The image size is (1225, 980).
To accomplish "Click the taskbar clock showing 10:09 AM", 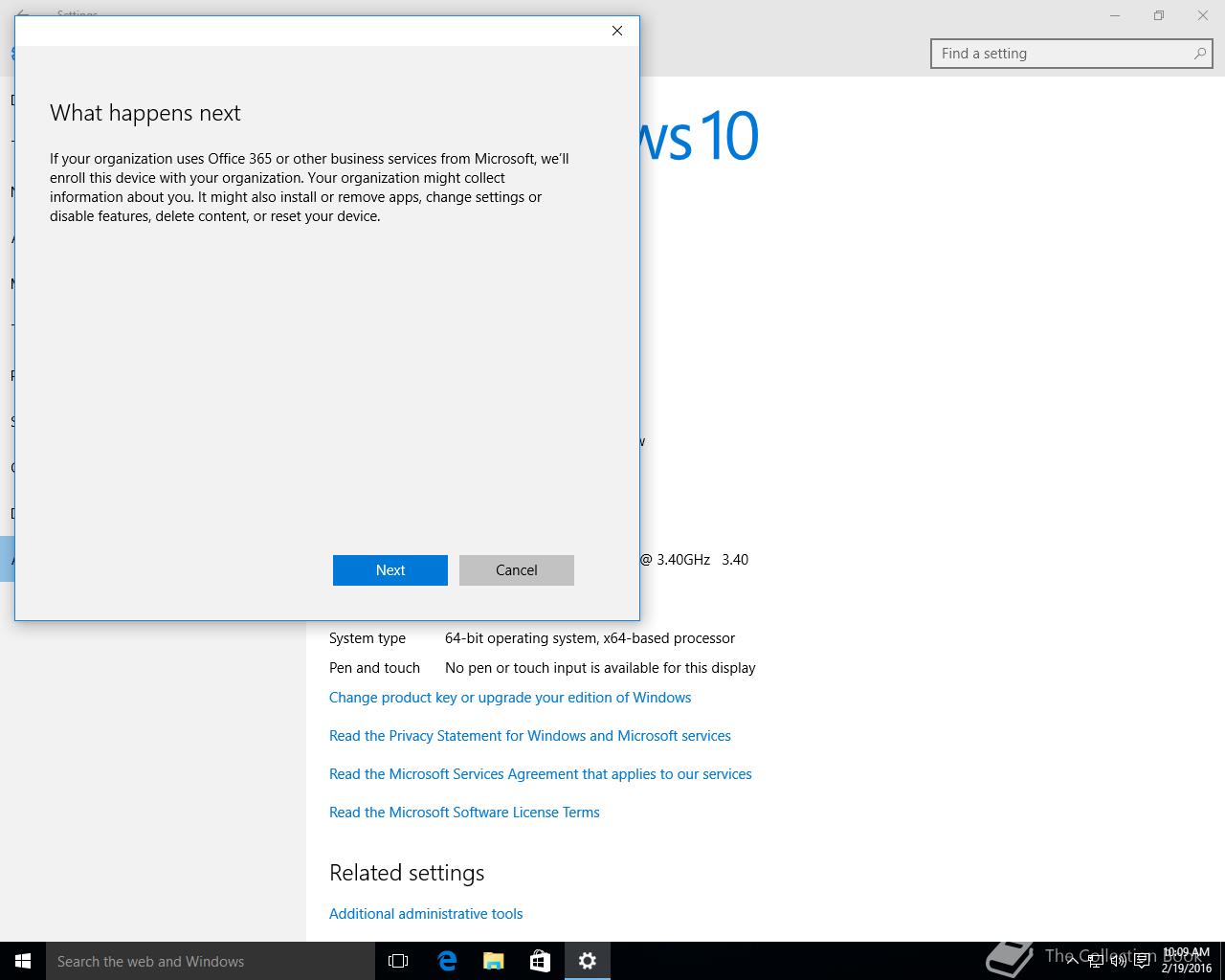I will pos(1186,961).
